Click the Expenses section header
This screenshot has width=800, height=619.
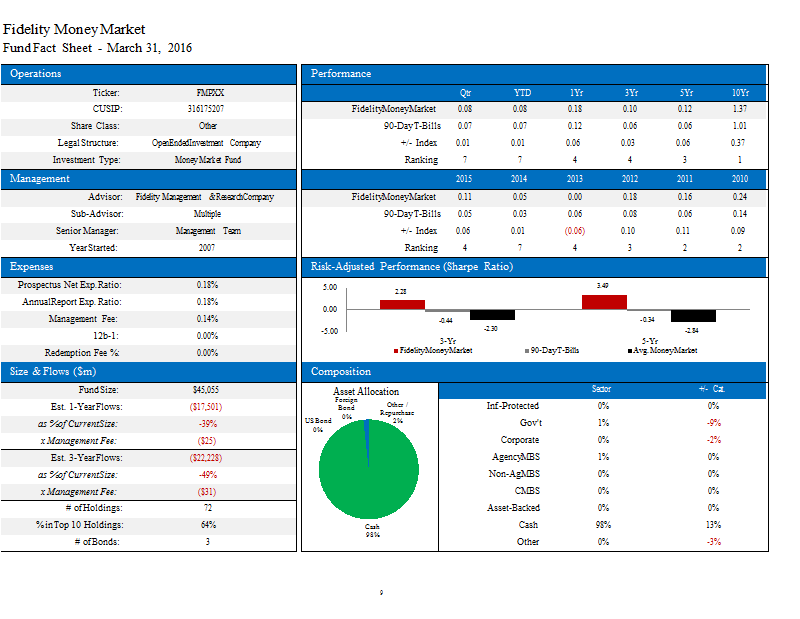(148, 267)
